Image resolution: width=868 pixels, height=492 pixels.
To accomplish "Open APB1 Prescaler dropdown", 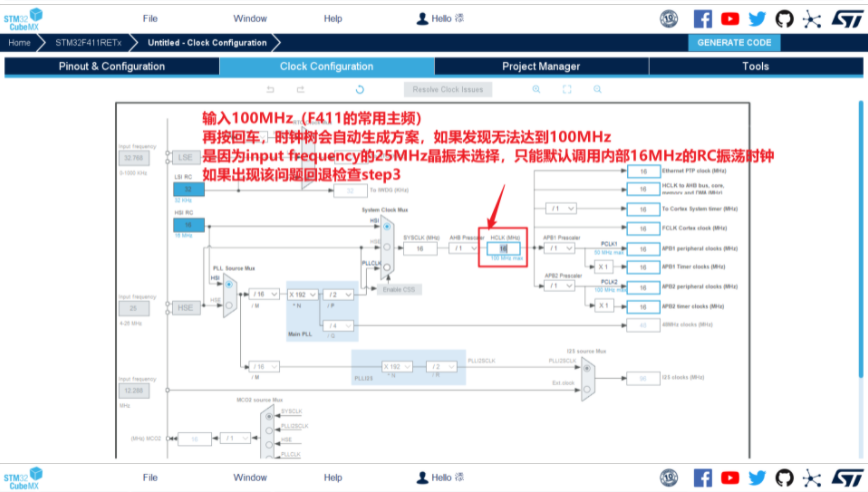I will [560, 248].
